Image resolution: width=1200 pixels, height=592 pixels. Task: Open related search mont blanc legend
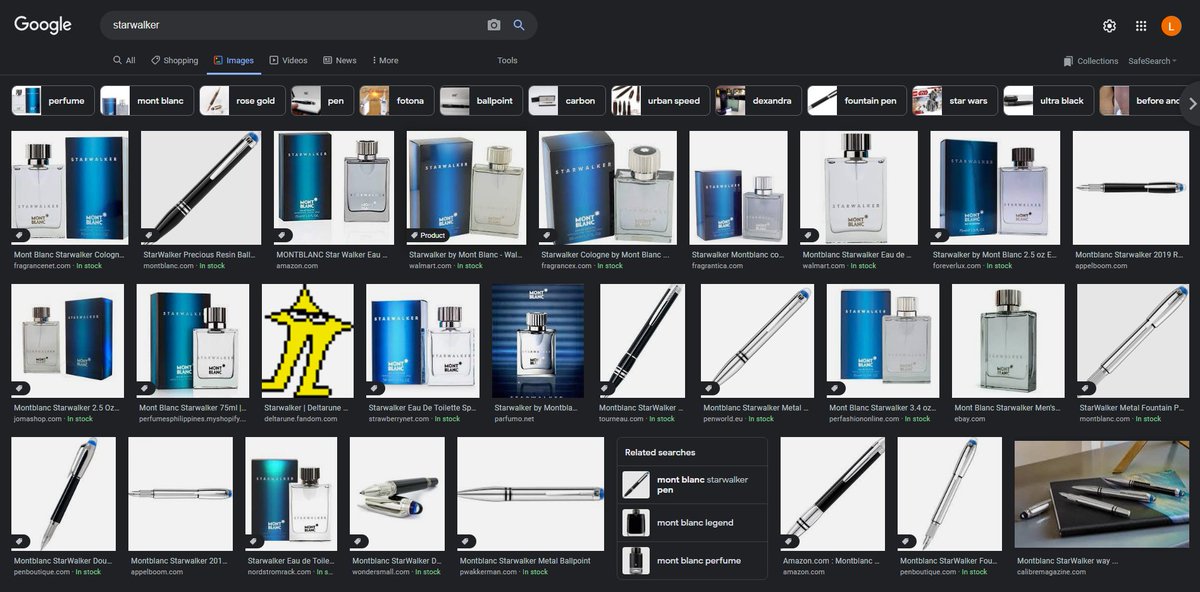click(692, 523)
